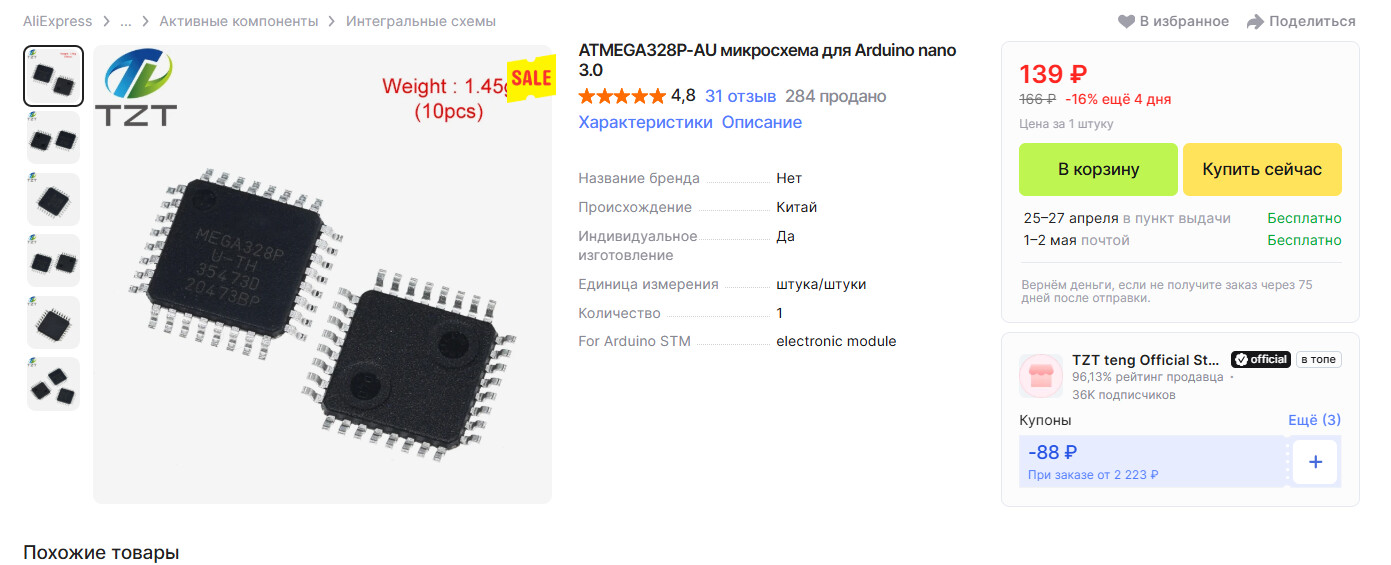Expand the collapsed breadcrumb ellipsis
1391x565 pixels.
[125, 21]
